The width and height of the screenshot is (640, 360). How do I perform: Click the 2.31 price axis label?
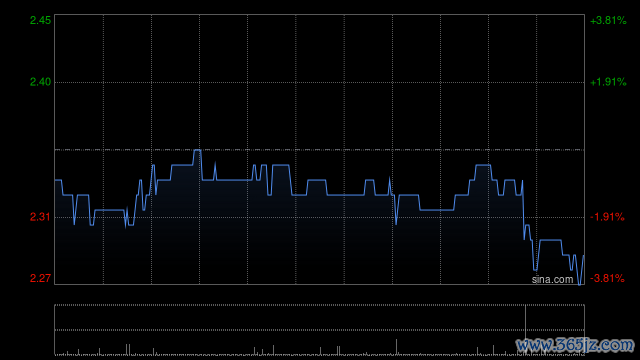point(40,217)
